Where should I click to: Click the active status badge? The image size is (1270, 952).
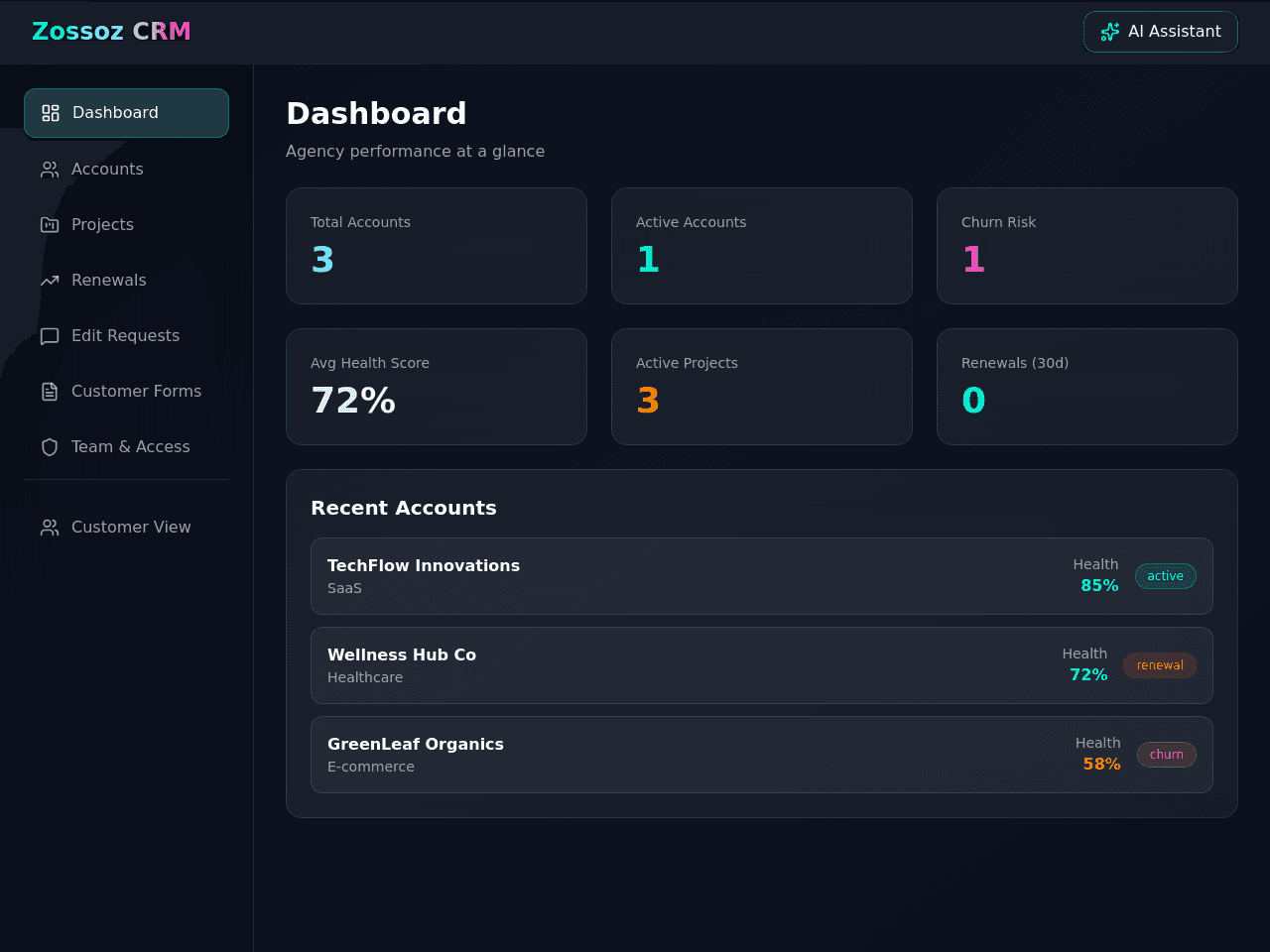tap(1166, 576)
